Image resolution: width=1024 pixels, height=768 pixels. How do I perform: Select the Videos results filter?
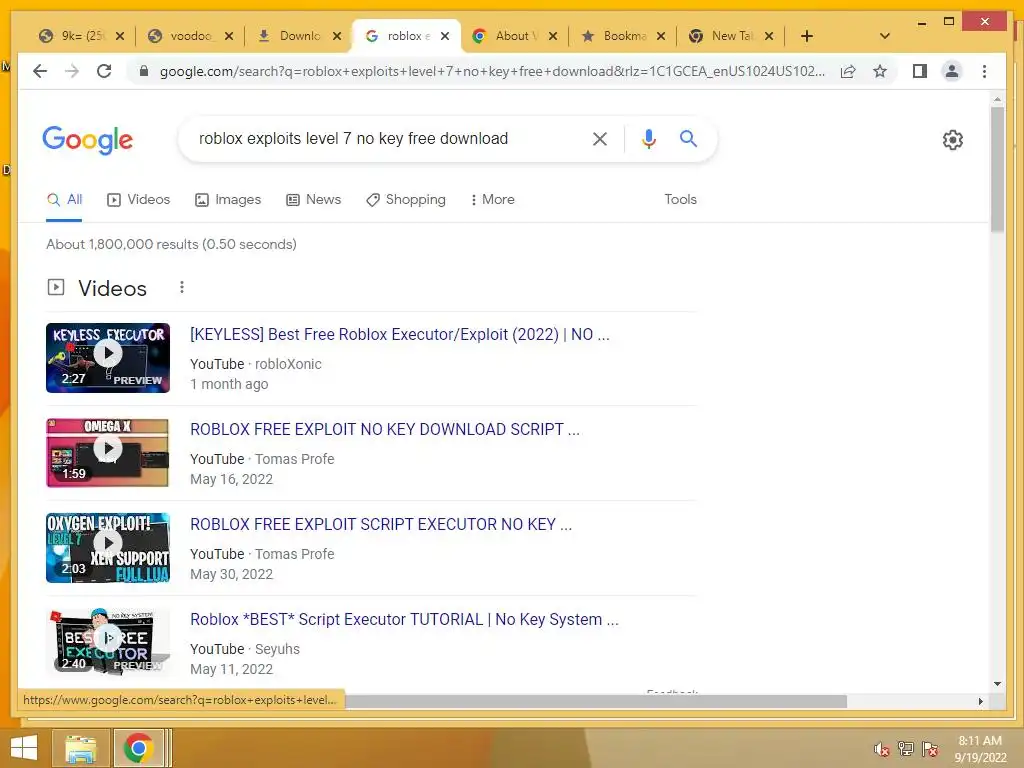pos(138,199)
